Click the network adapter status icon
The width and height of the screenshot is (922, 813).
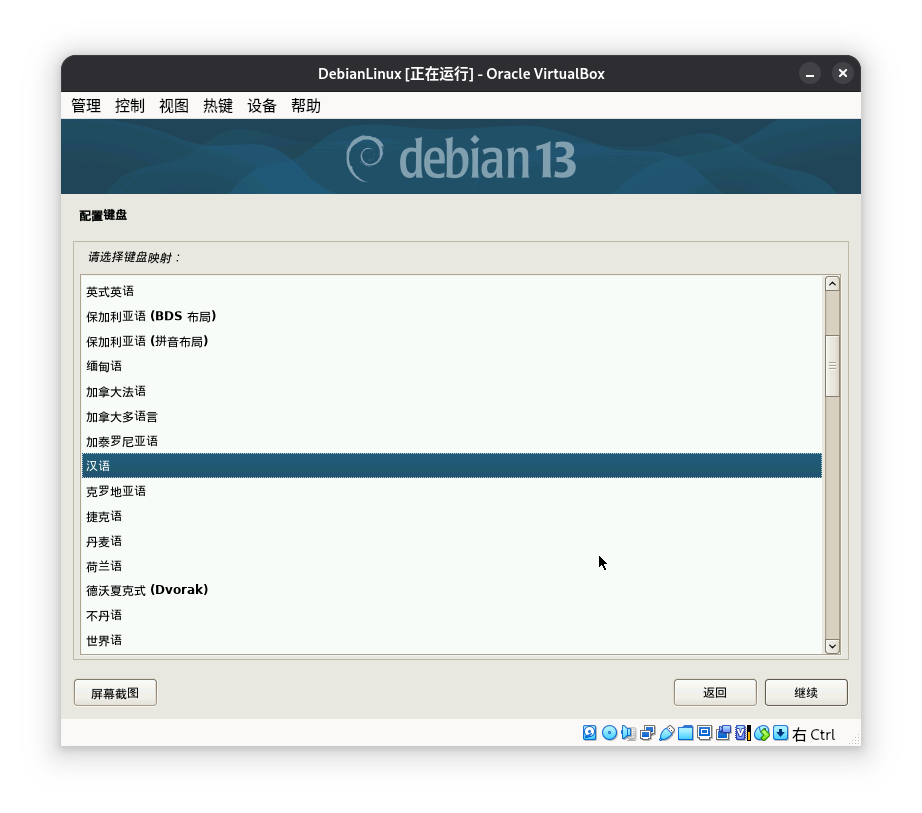(x=647, y=732)
